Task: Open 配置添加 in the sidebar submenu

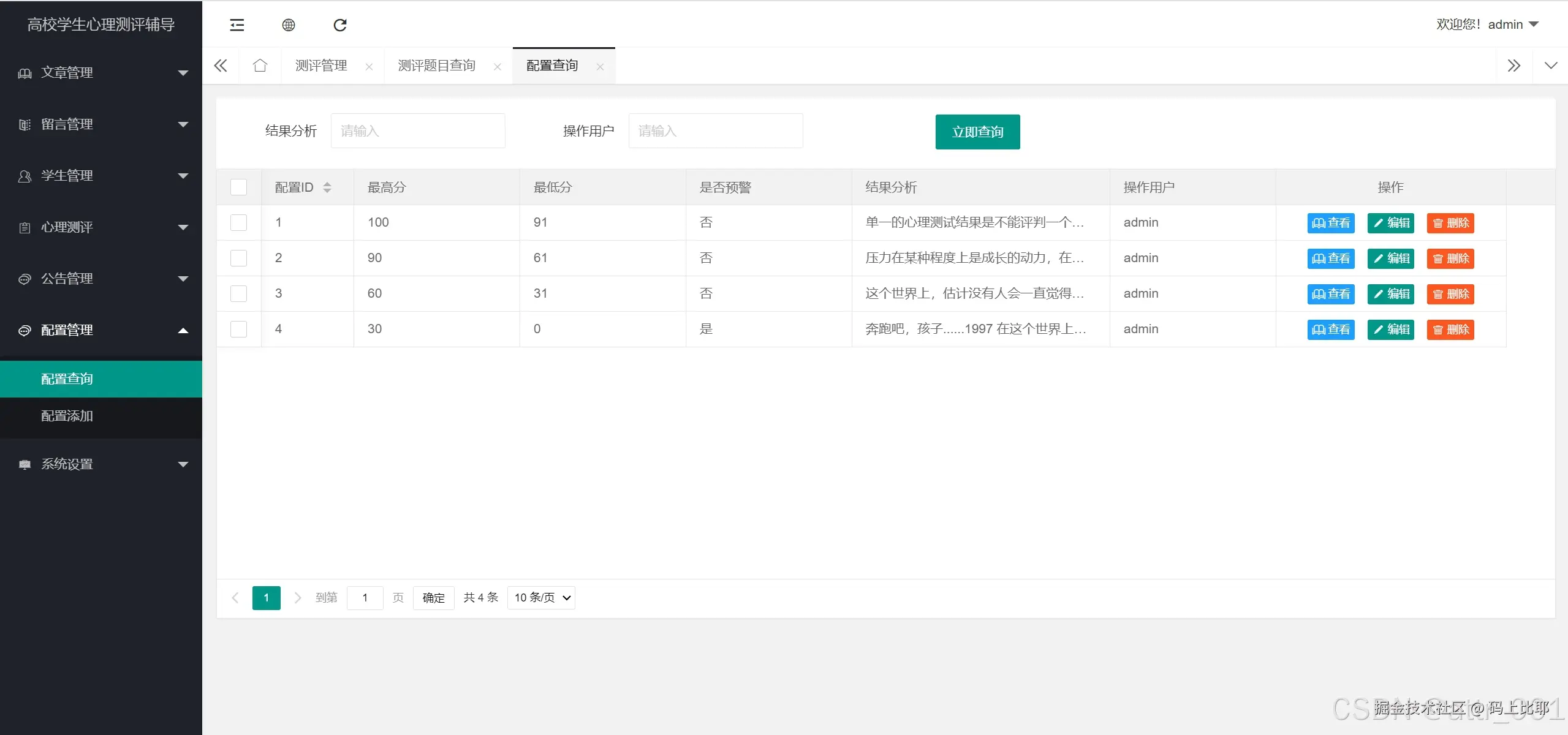Action: point(101,417)
